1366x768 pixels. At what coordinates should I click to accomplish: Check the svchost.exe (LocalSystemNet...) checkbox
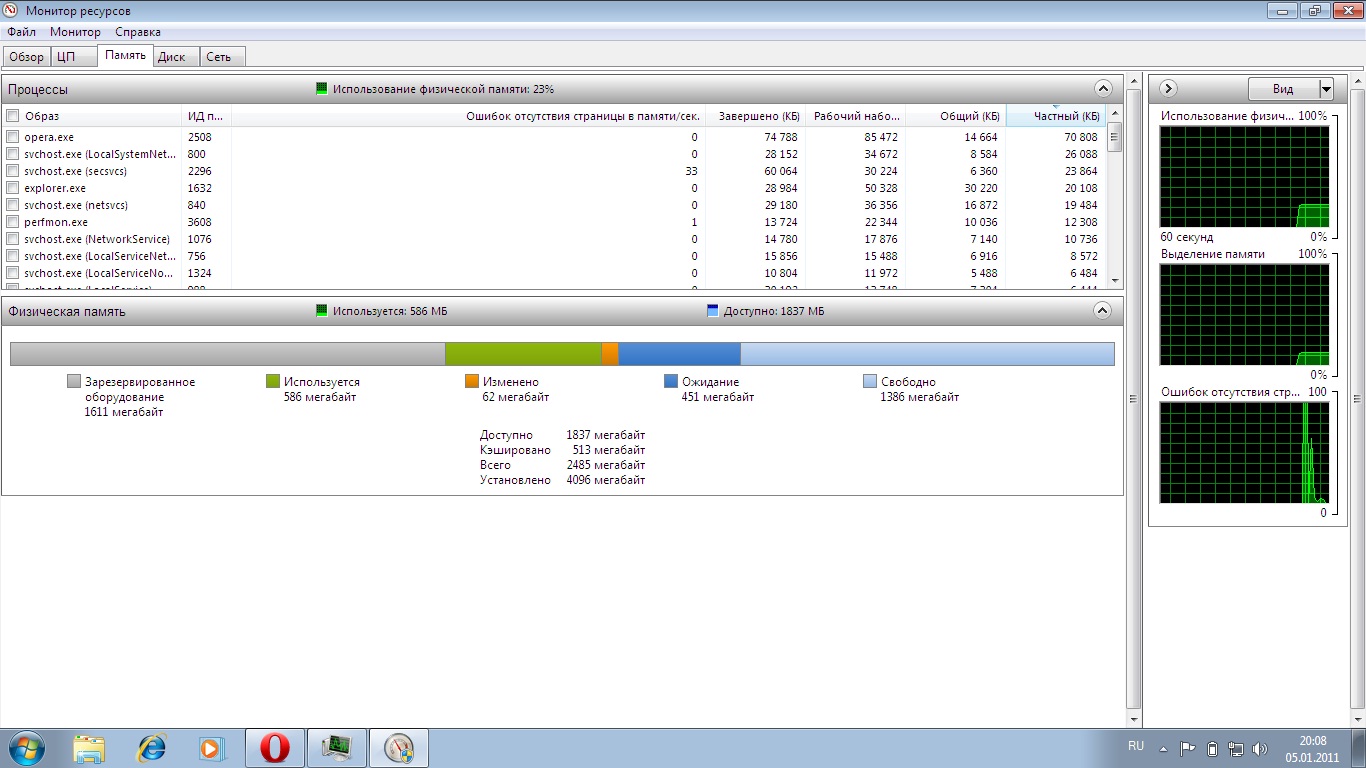13,154
